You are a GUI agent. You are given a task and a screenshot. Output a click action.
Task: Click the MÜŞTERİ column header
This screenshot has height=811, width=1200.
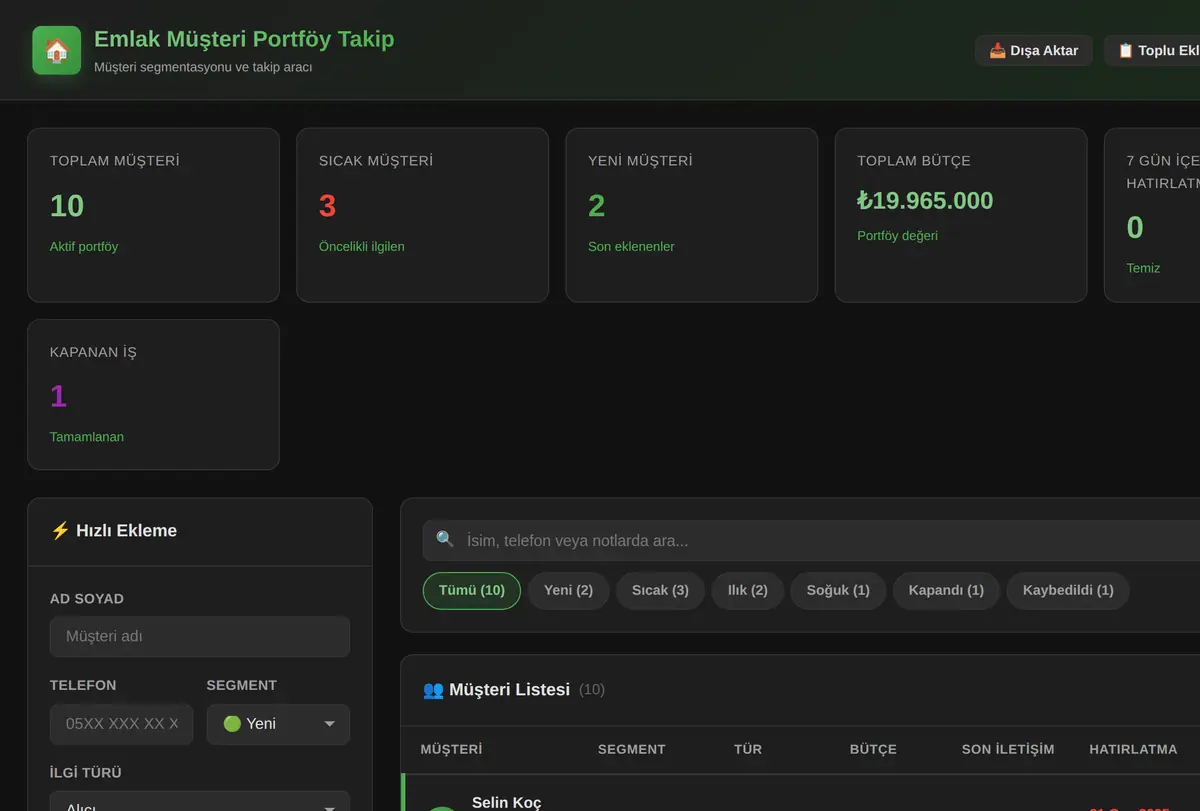pos(451,749)
